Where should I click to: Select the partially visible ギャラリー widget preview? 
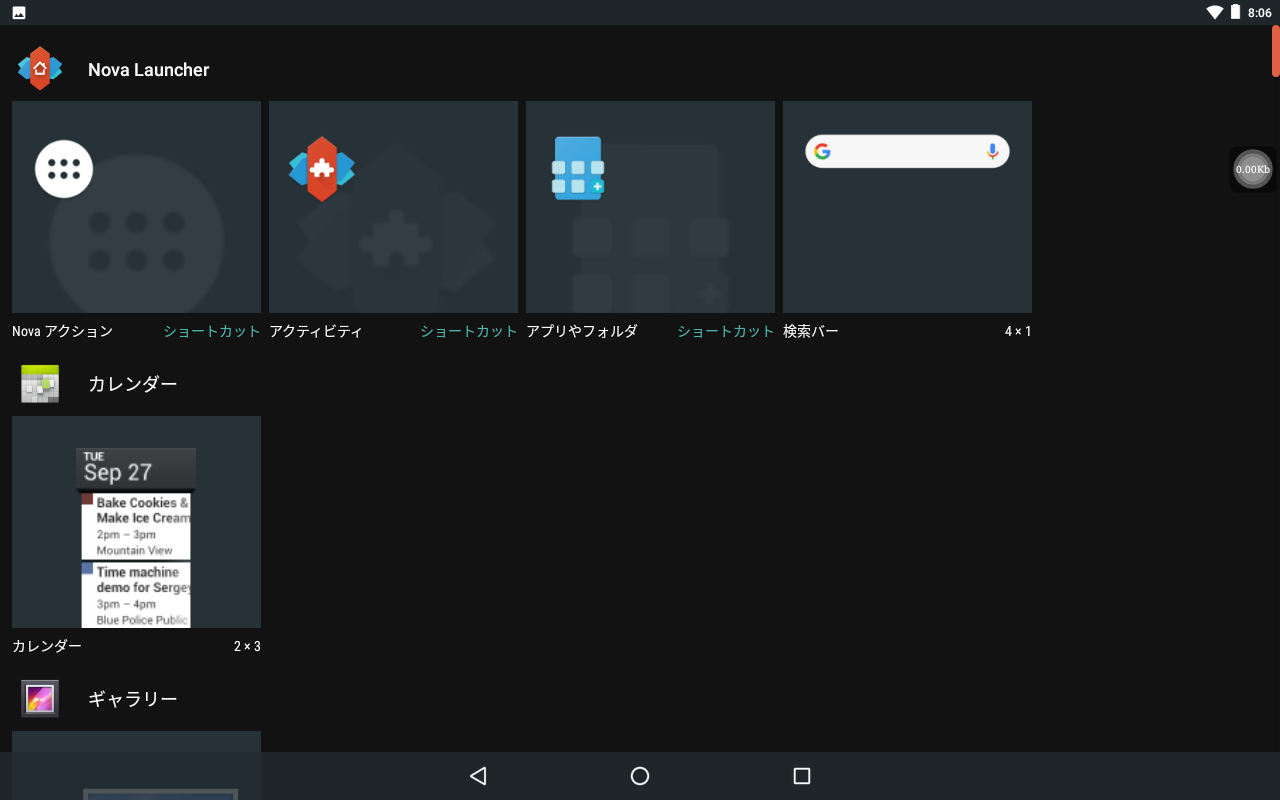[x=136, y=765]
